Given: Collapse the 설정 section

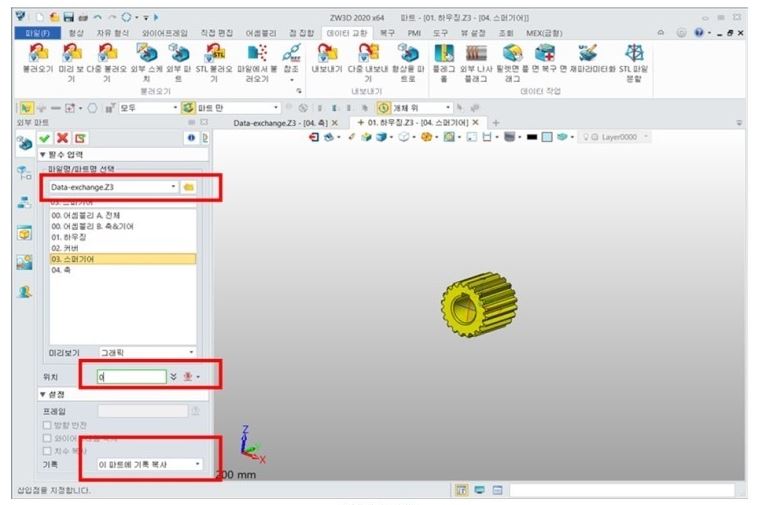Looking at the screenshot, I should click(x=43, y=395).
